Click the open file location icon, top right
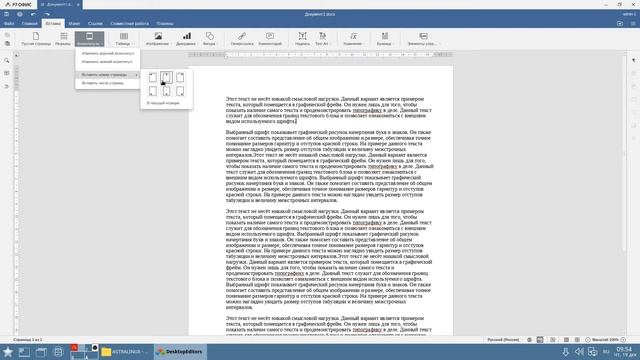Image resolution: width=640 pixels, height=360 pixels. pyautogui.click(x=620, y=24)
